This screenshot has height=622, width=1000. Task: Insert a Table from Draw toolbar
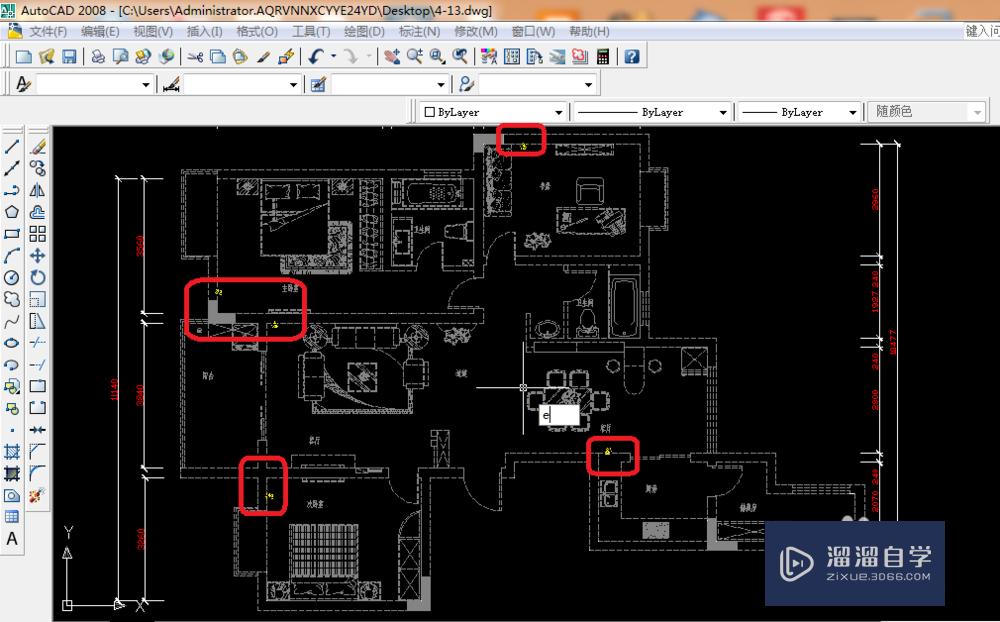pyautogui.click(x=12, y=517)
